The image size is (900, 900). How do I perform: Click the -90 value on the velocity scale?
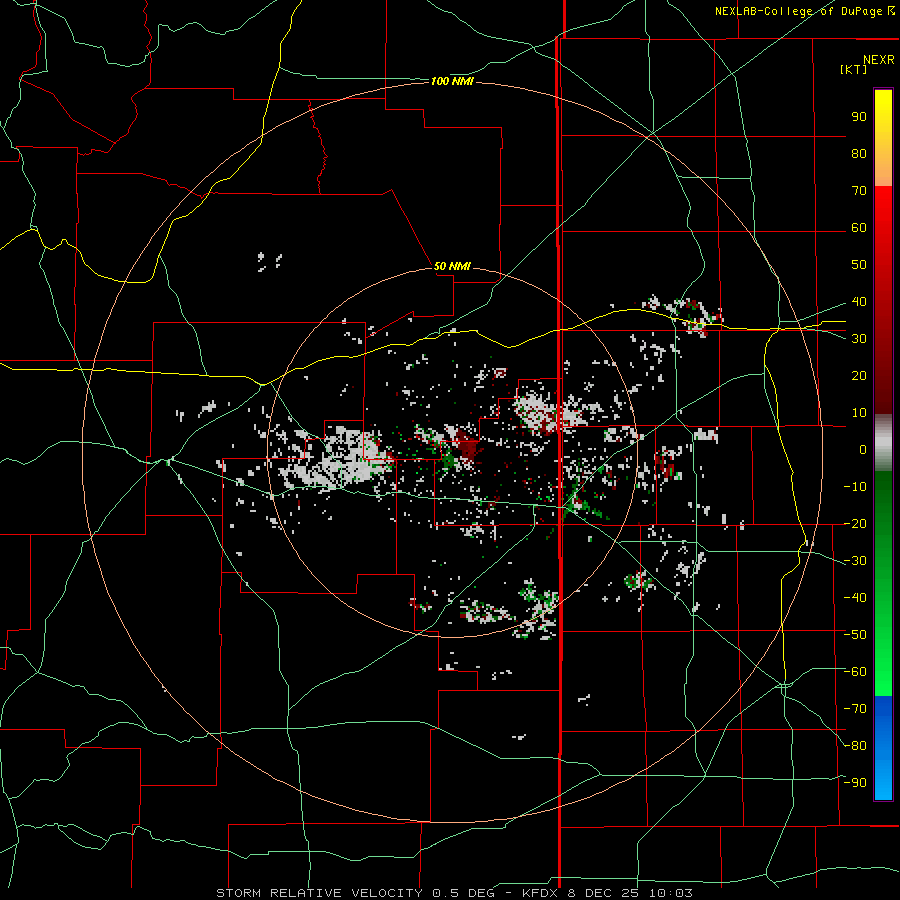pos(855,783)
